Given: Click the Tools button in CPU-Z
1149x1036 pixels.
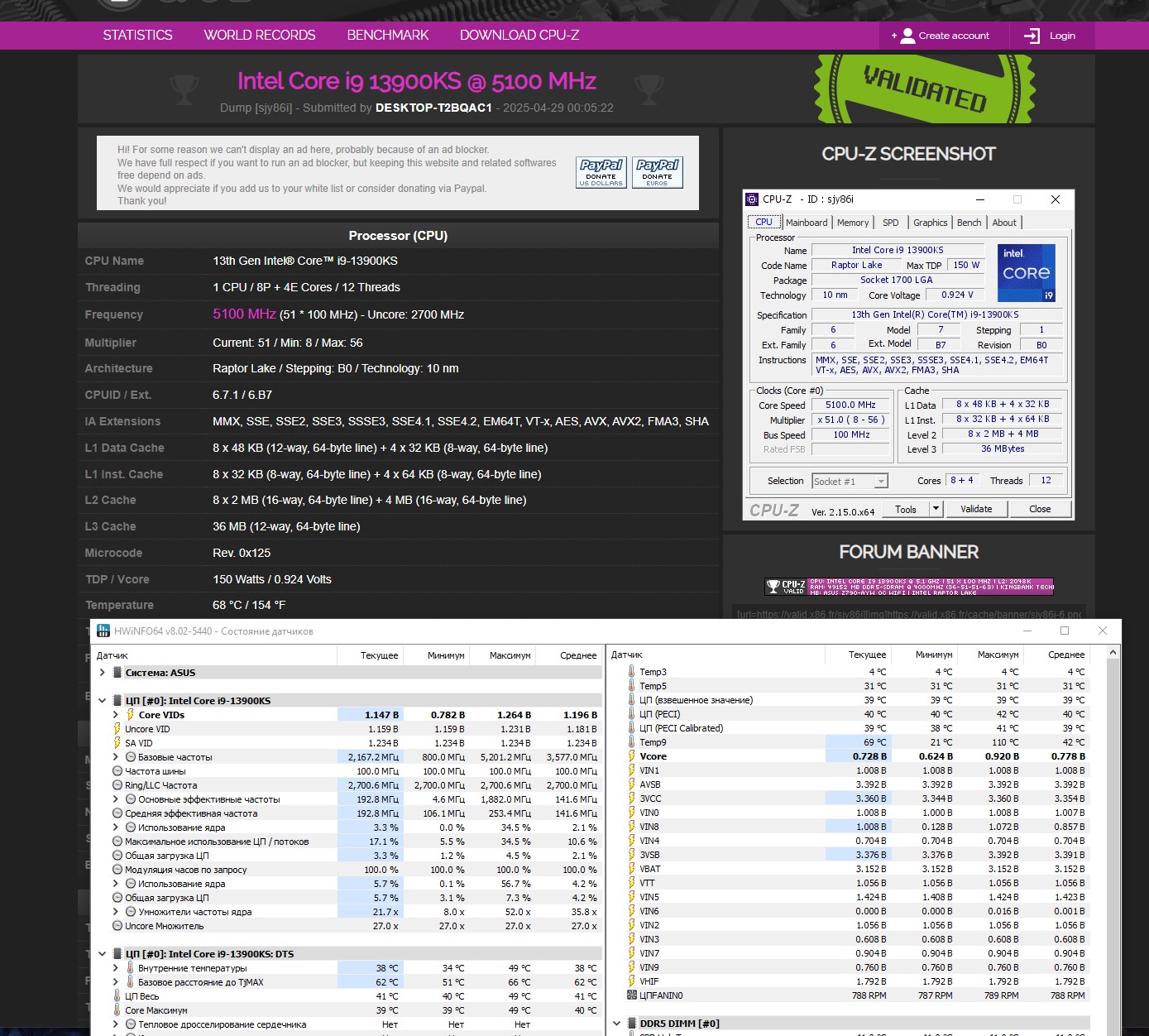Looking at the screenshot, I should click(x=906, y=510).
